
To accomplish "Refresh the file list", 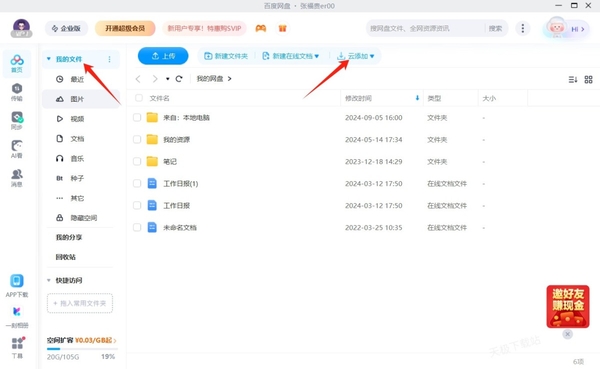I will (x=179, y=79).
